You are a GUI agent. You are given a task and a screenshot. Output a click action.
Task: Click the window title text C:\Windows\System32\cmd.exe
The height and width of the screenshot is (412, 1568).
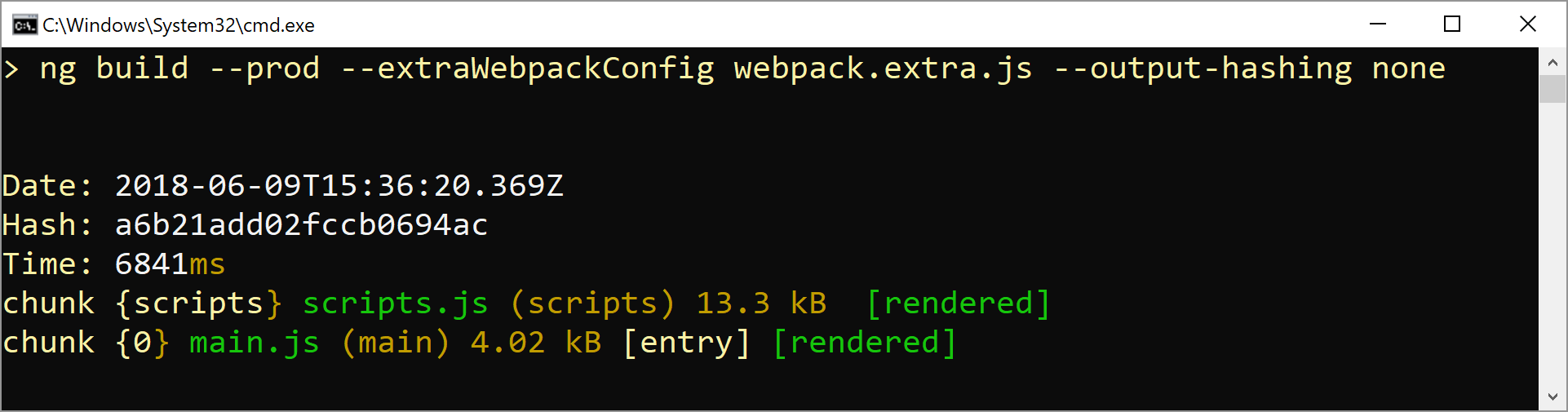(179, 25)
